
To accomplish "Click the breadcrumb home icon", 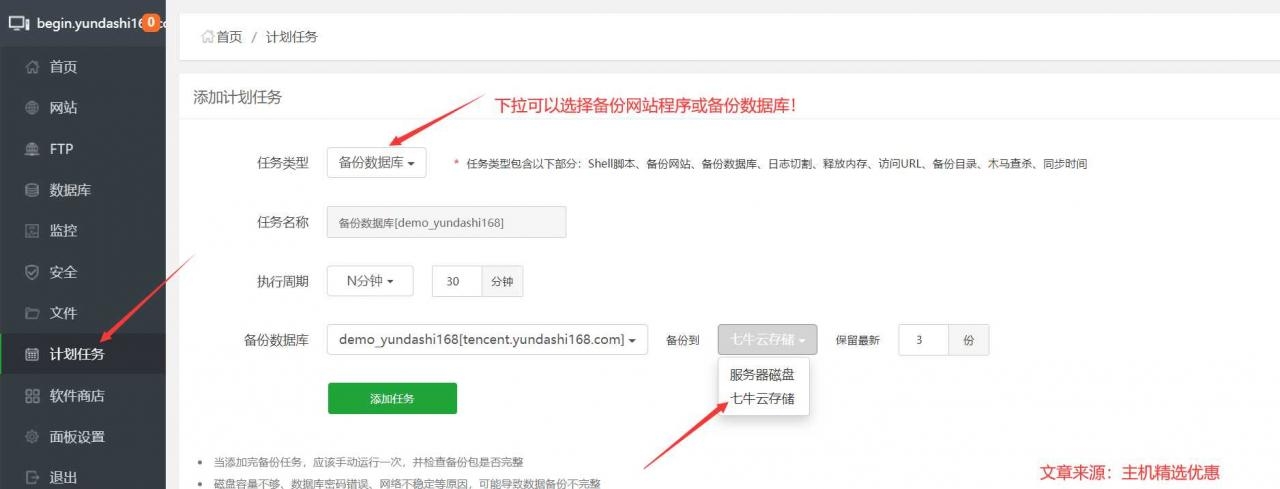I will click(208, 37).
